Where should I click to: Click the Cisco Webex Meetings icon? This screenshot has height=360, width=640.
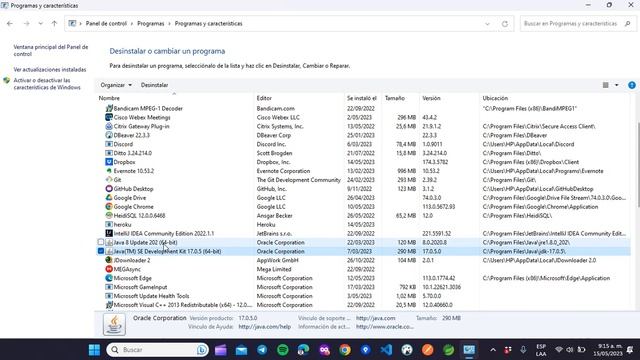tap(109, 118)
